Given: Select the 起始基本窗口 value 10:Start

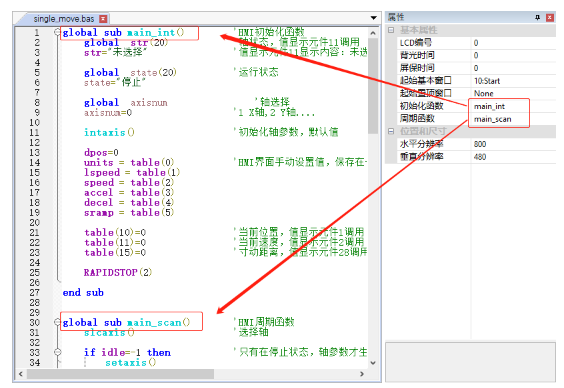Looking at the screenshot, I should pyautogui.click(x=513, y=81).
